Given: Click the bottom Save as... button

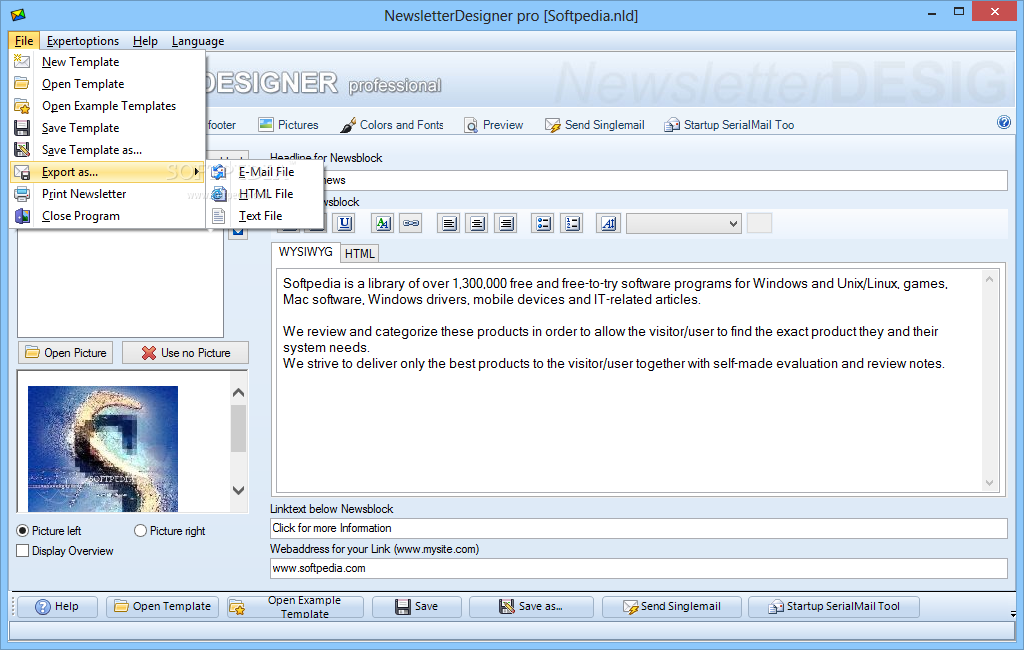Looking at the screenshot, I should pyautogui.click(x=531, y=606).
